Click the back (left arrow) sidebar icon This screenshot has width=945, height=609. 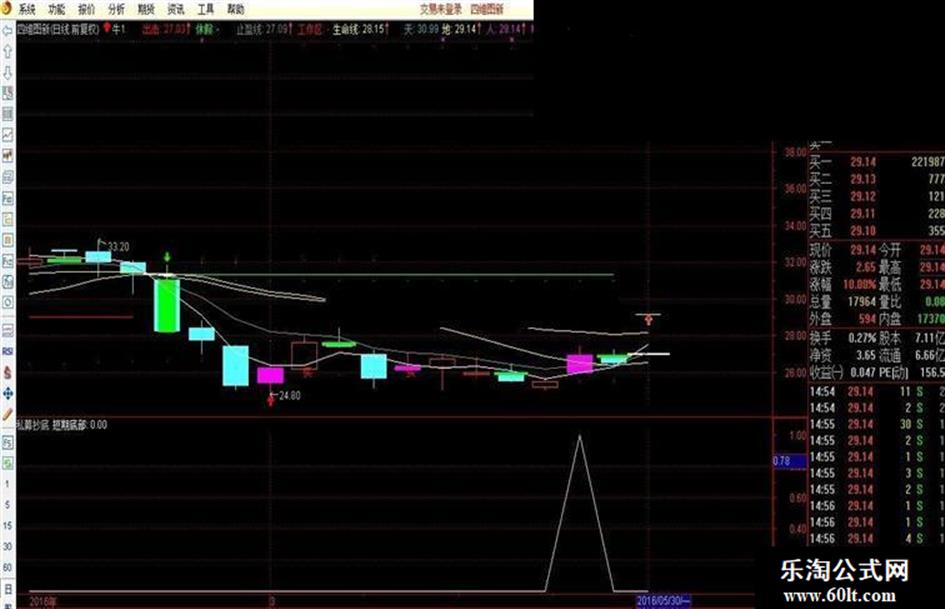tap(7, 31)
